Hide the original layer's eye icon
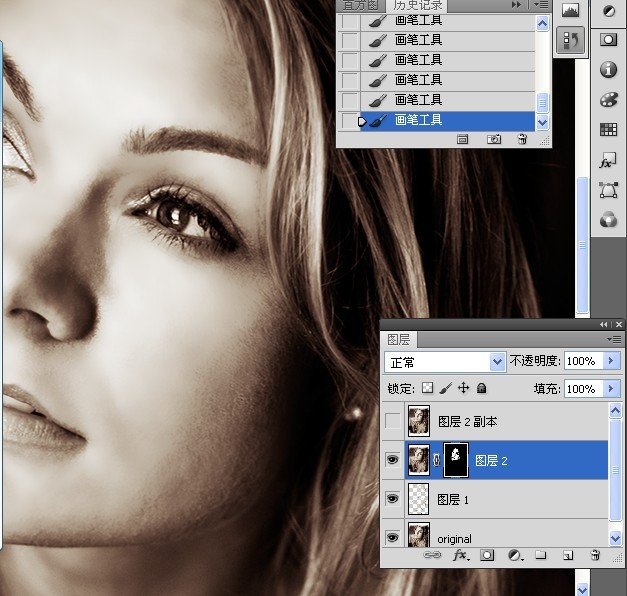This screenshot has width=627, height=596. (392, 537)
